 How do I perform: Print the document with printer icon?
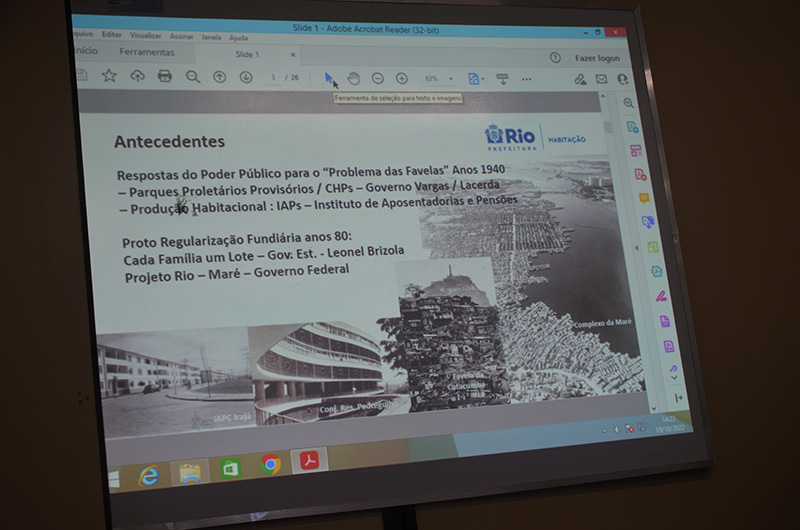pos(165,76)
